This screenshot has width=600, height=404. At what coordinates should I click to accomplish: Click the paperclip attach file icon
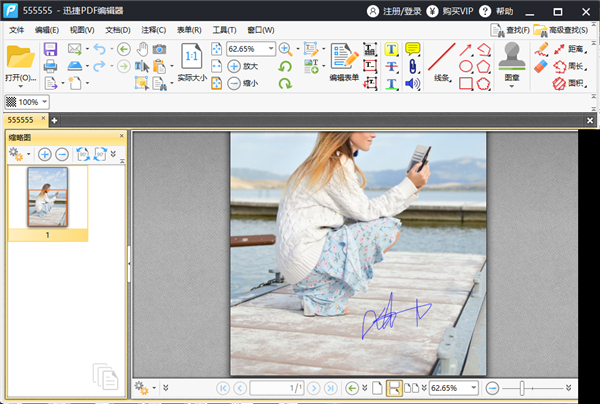tap(412, 66)
